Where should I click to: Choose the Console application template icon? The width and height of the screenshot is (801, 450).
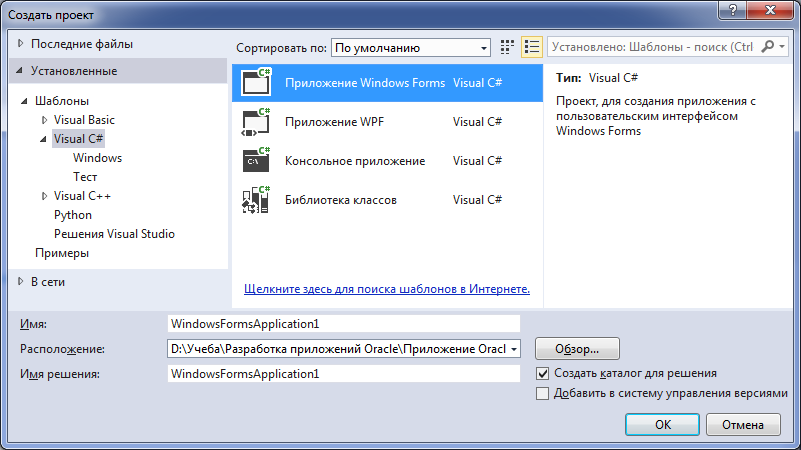(256, 160)
